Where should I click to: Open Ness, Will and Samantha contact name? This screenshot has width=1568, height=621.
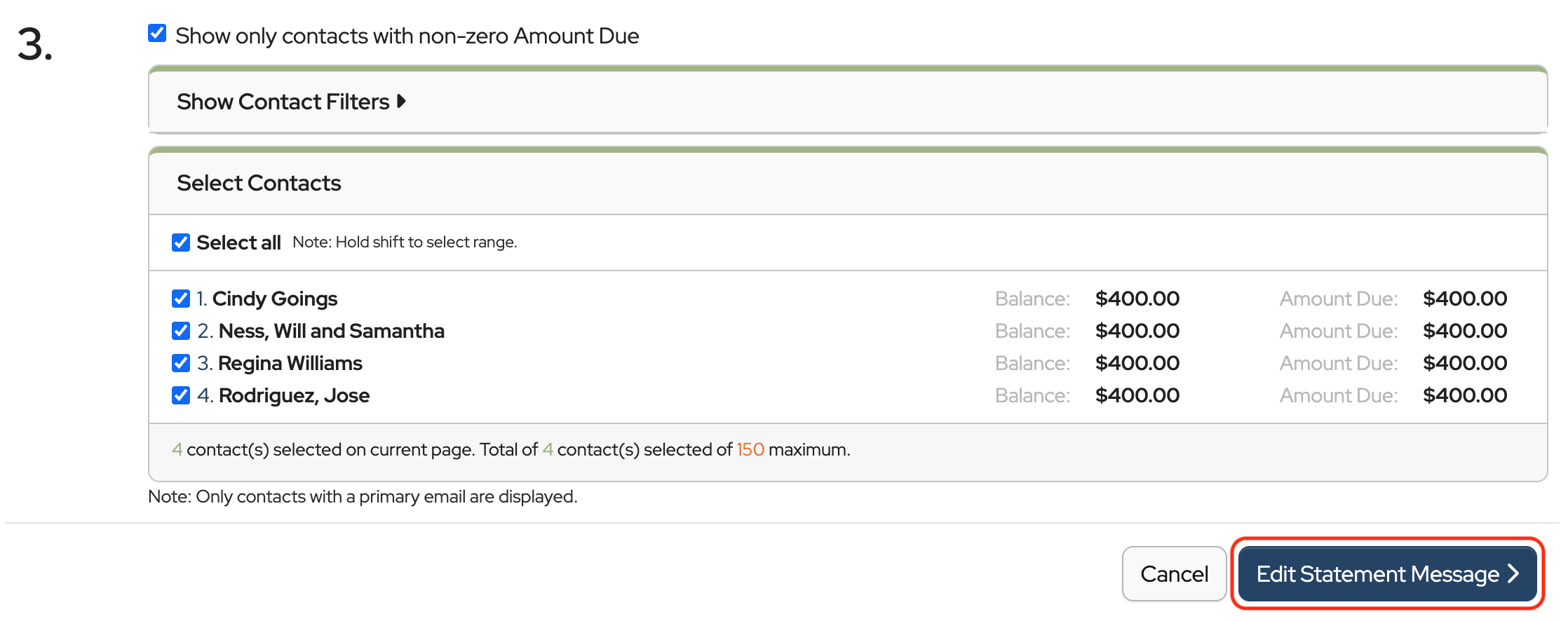[331, 332]
